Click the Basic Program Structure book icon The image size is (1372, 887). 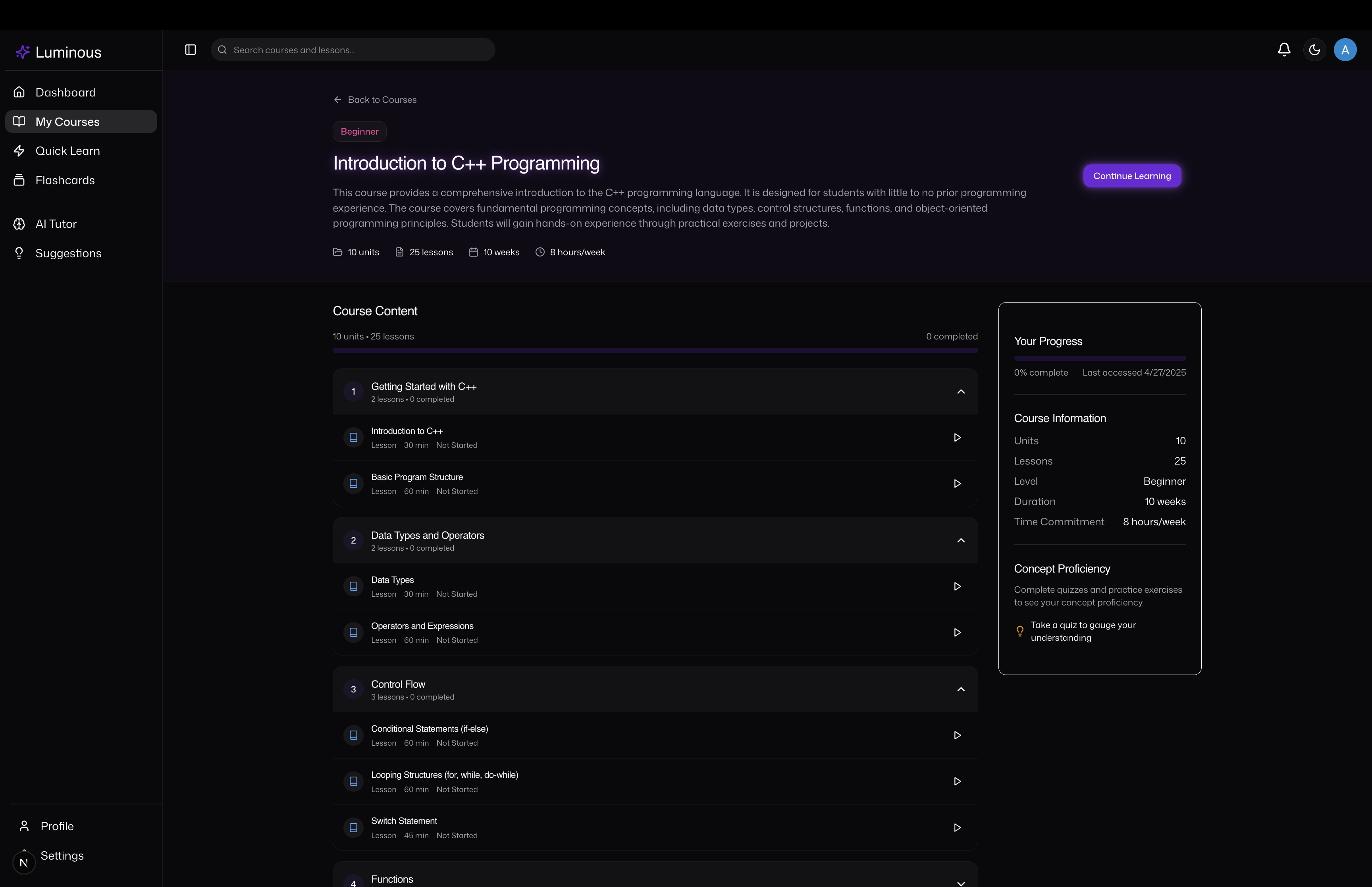point(353,484)
